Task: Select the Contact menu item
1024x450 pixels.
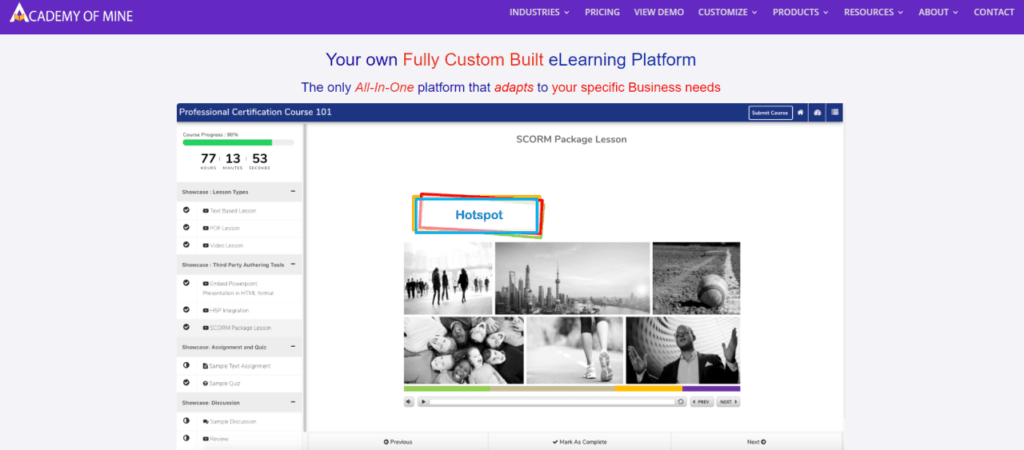Action: (993, 12)
